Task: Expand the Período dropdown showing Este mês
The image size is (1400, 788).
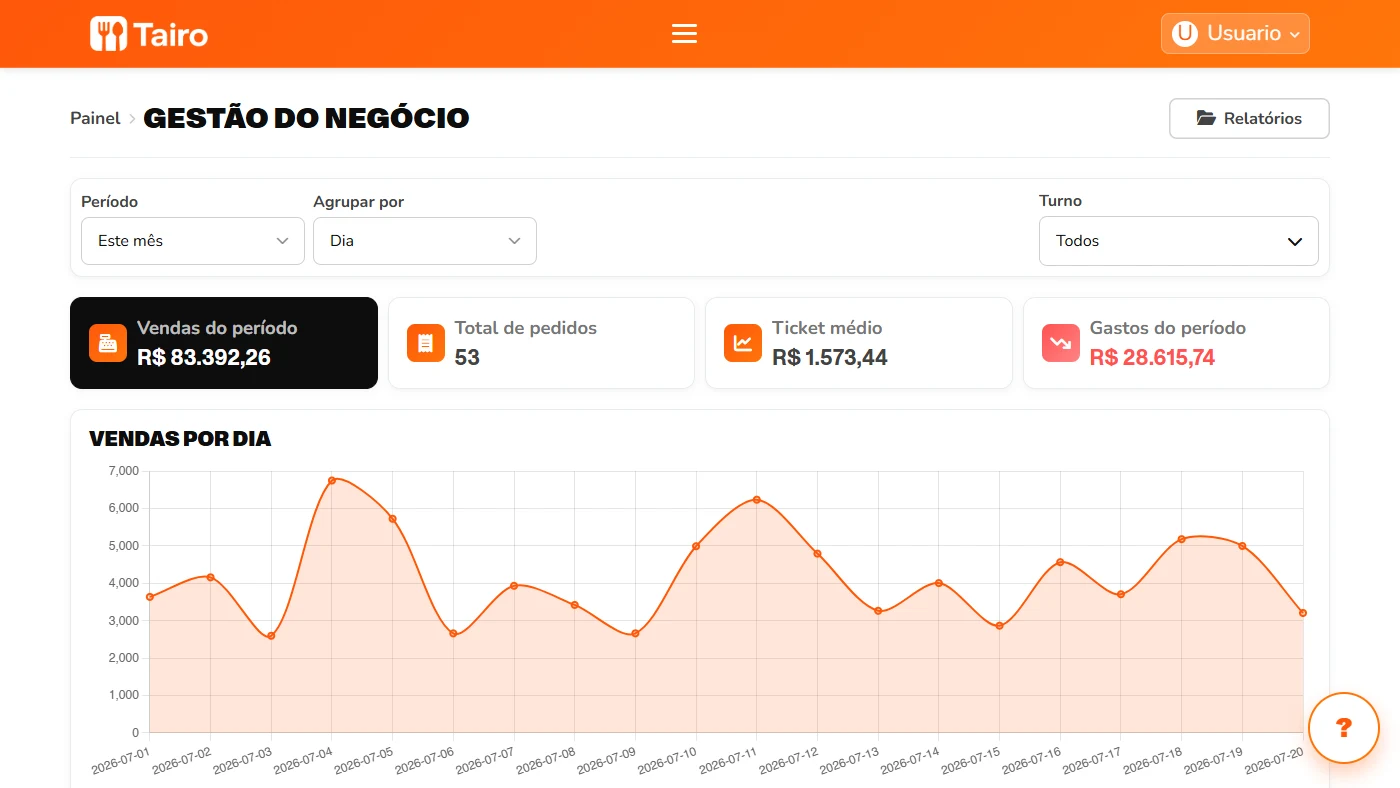Action: pos(193,241)
